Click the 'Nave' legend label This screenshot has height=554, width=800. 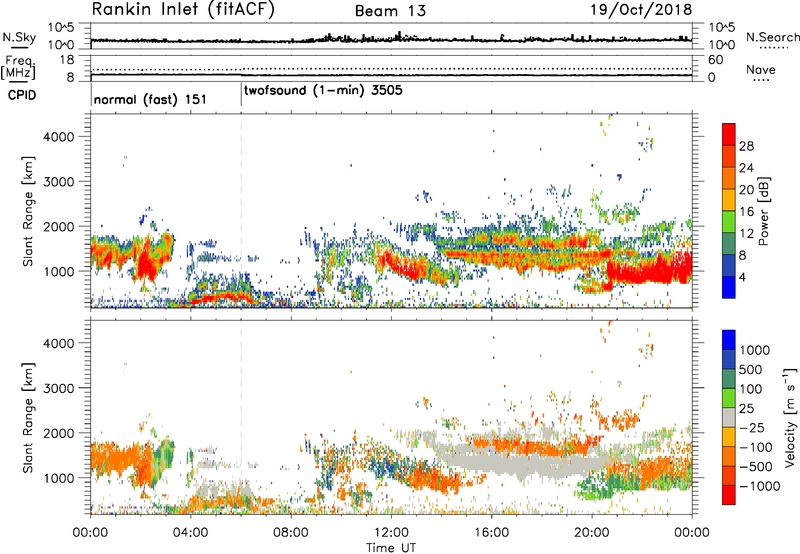[x=761, y=69]
